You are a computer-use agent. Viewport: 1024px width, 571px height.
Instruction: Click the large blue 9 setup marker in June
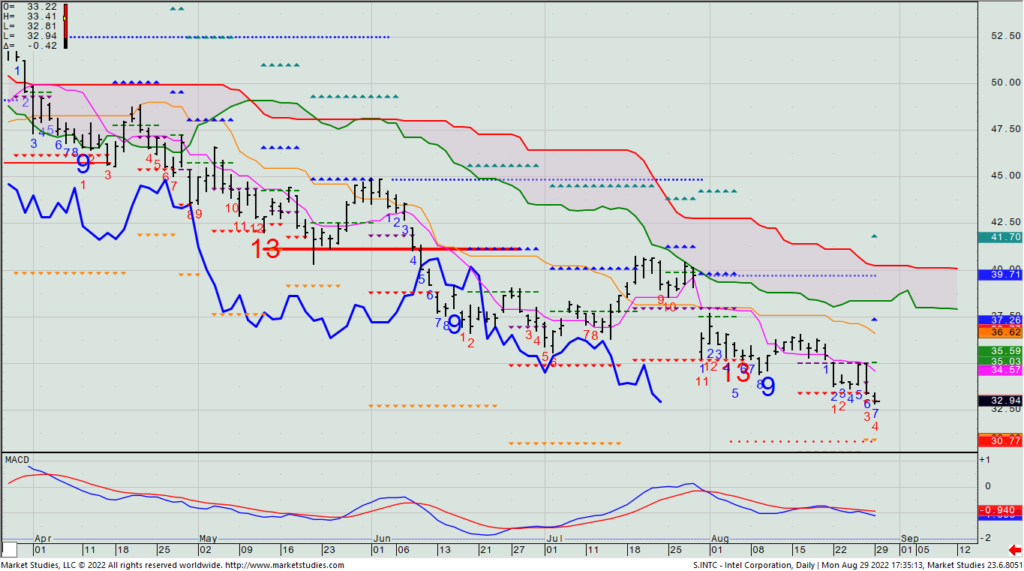click(x=454, y=323)
